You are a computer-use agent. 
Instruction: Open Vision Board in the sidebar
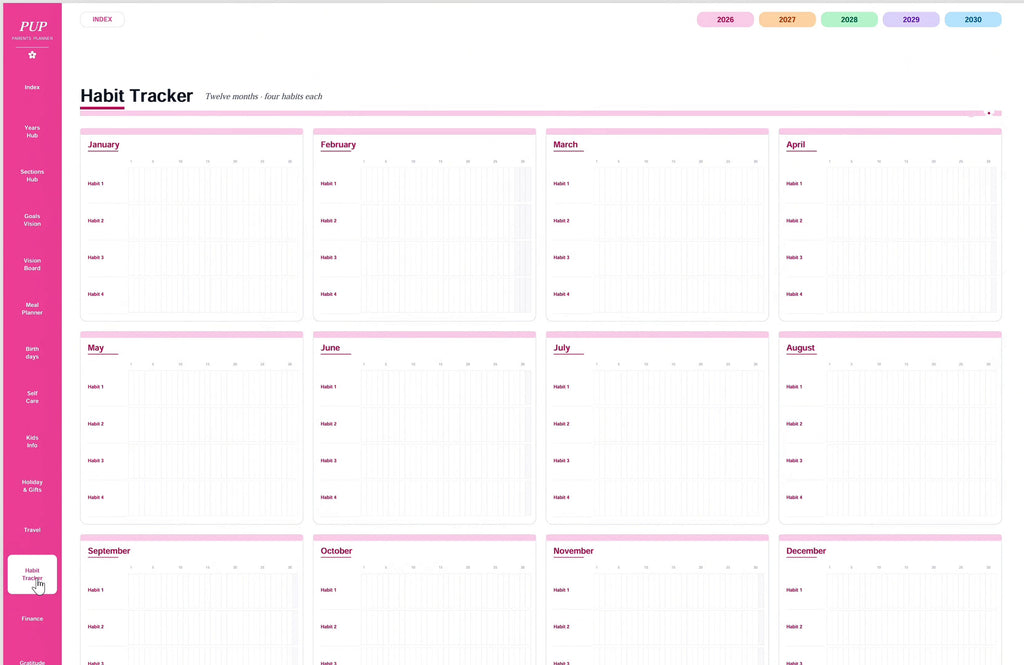pos(32,264)
